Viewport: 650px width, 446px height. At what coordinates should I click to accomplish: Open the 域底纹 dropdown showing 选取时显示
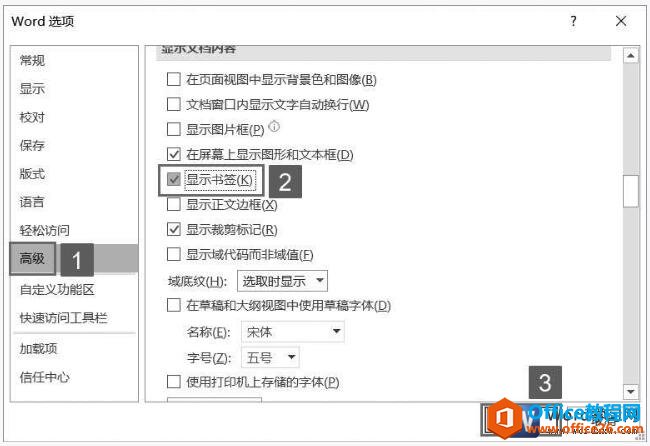282,281
